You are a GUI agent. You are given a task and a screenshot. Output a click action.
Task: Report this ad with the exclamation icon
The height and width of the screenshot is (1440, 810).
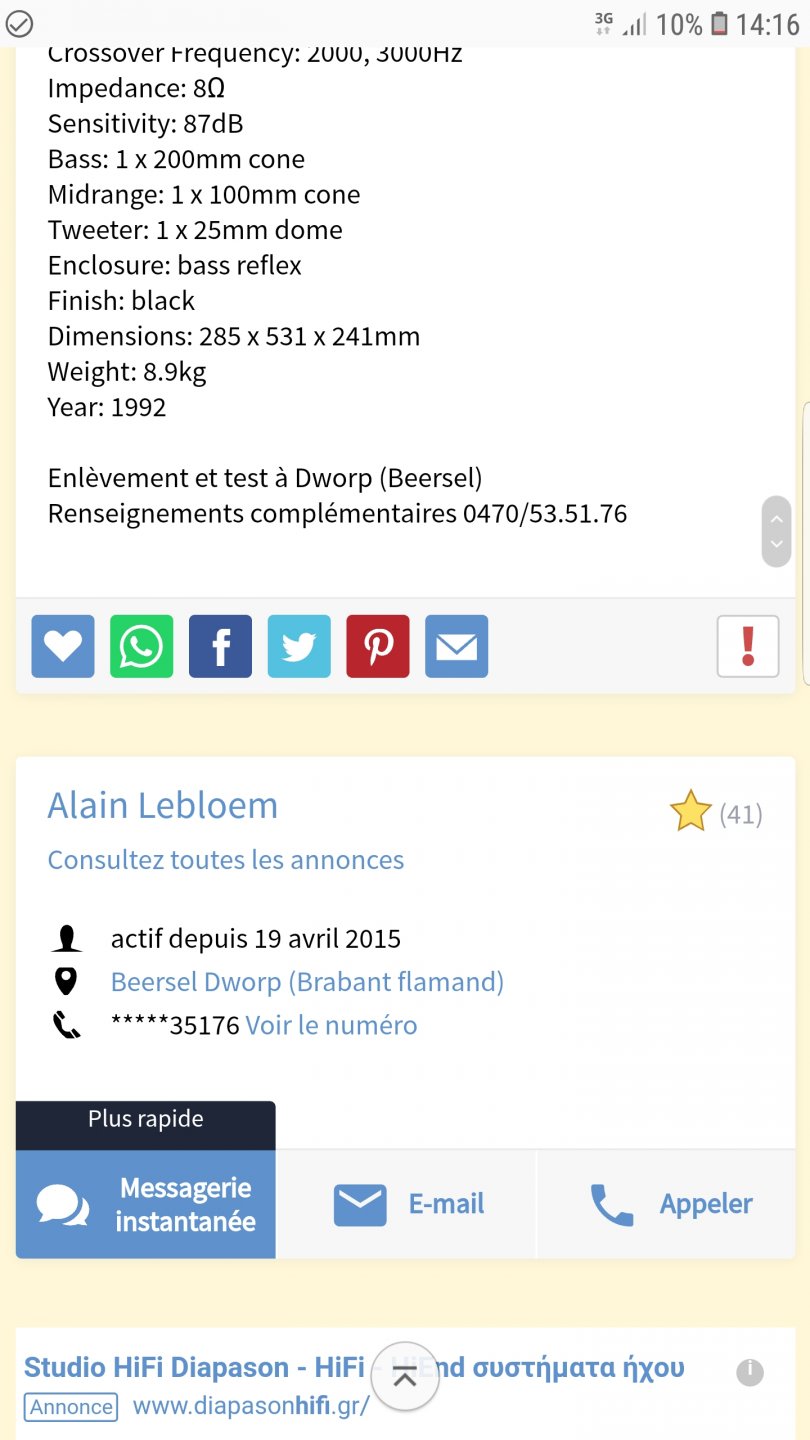748,646
